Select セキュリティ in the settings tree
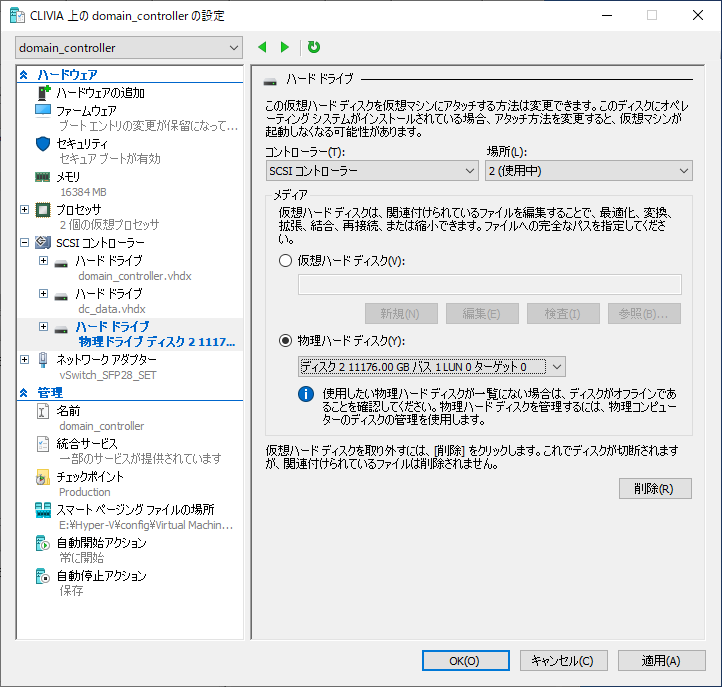The height and width of the screenshot is (687, 722). pyautogui.click(x=82, y=144)
